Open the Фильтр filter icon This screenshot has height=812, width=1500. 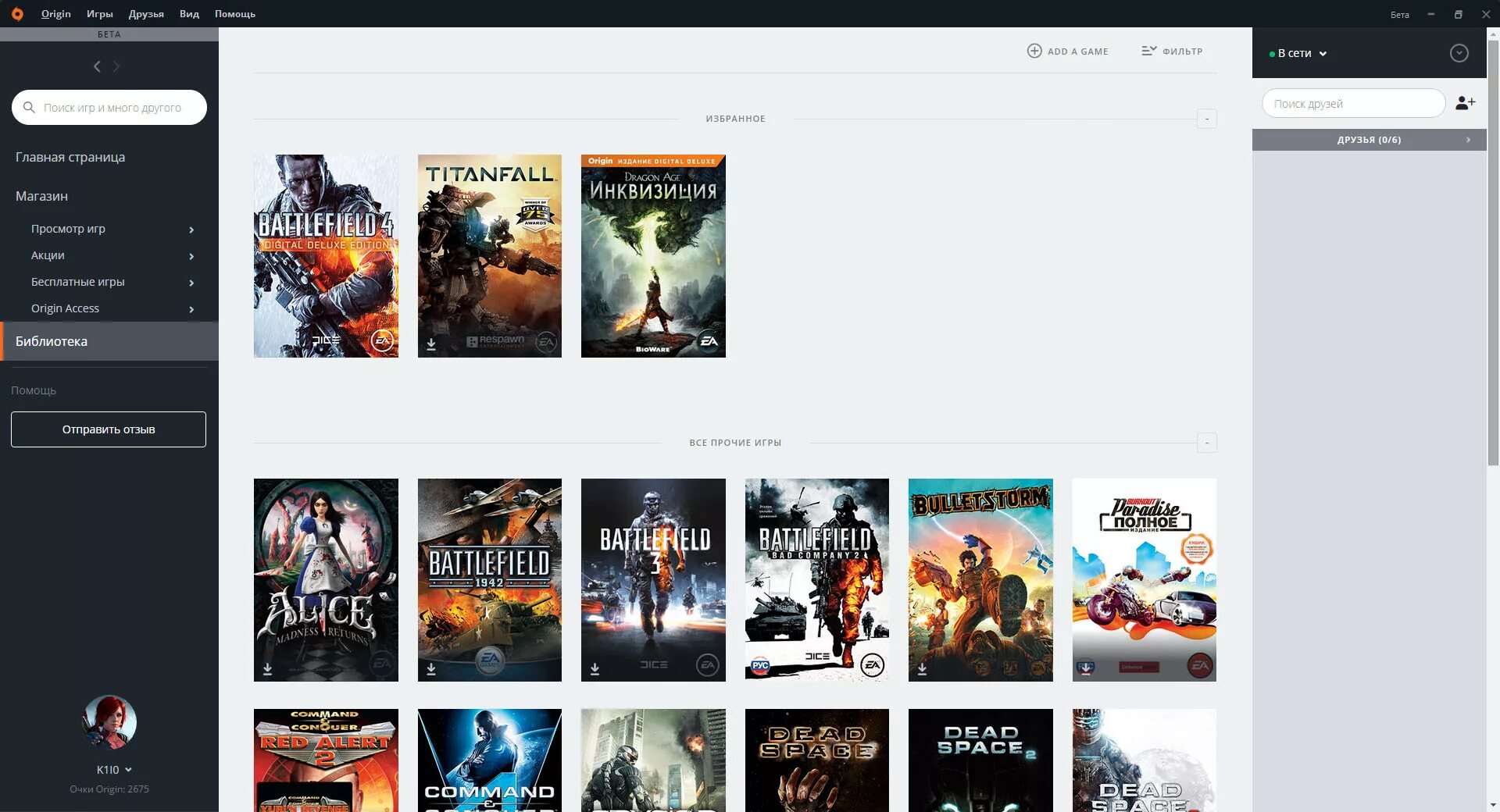1148,51
